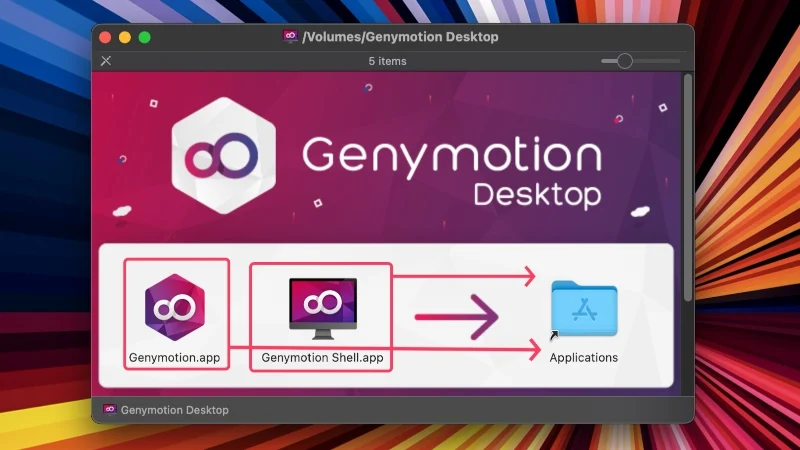Click the large white Genymotion hexagon logo

click(227, 159)
